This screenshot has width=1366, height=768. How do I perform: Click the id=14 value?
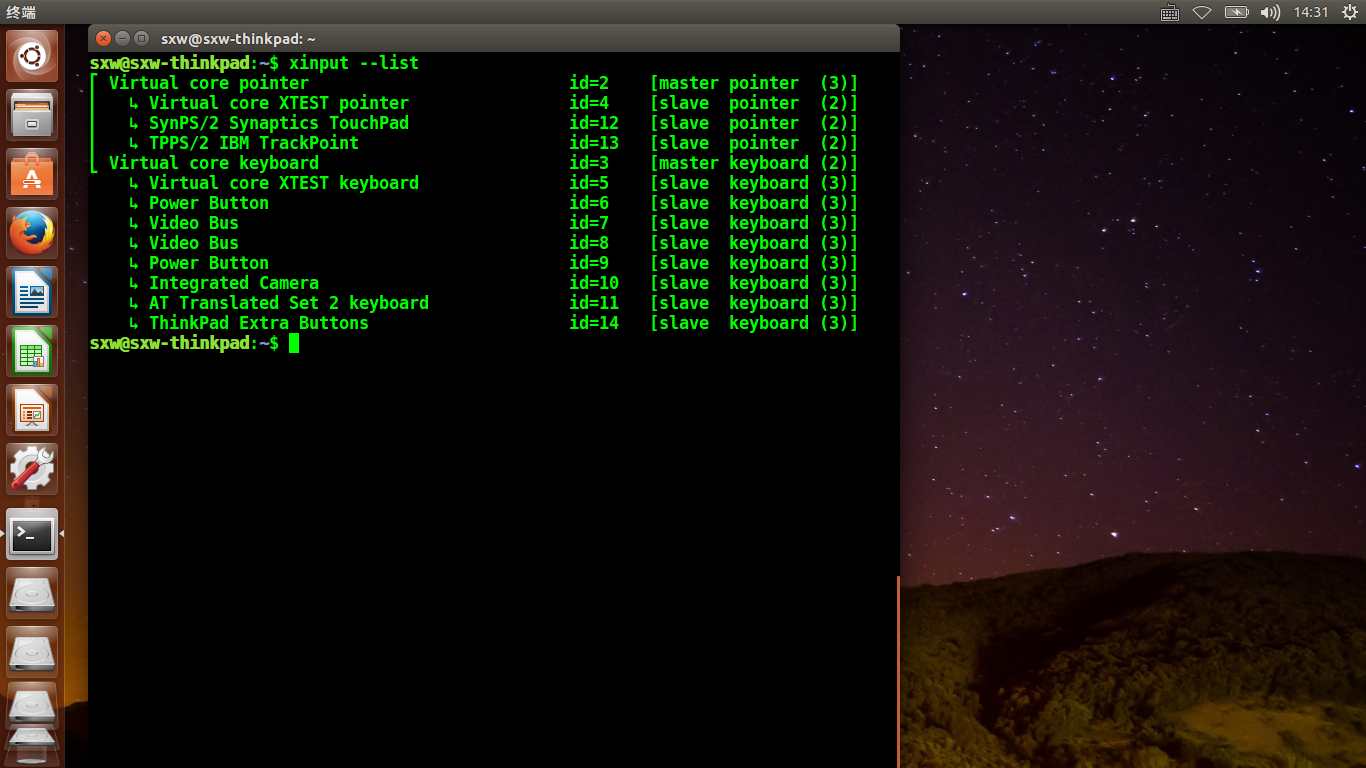pyautogui.click(x=594, y=323)
